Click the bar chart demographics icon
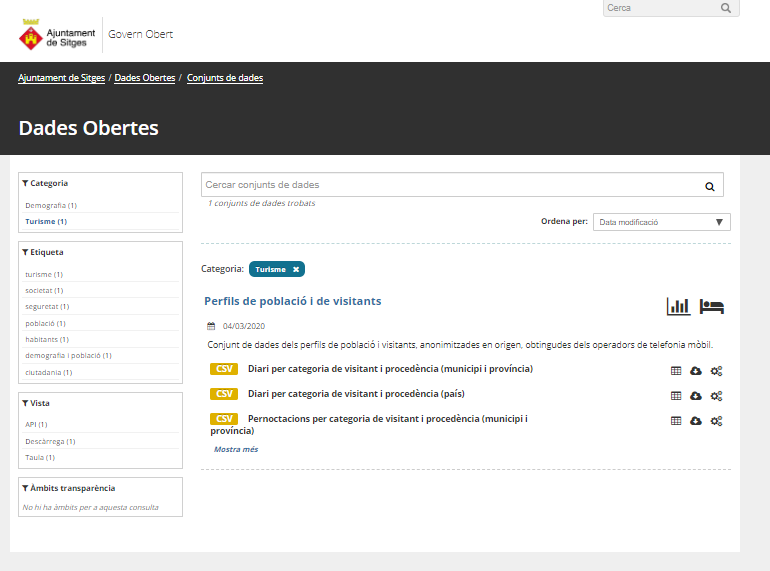This screenshot has height=571, width=770. (x=678, y=306)
